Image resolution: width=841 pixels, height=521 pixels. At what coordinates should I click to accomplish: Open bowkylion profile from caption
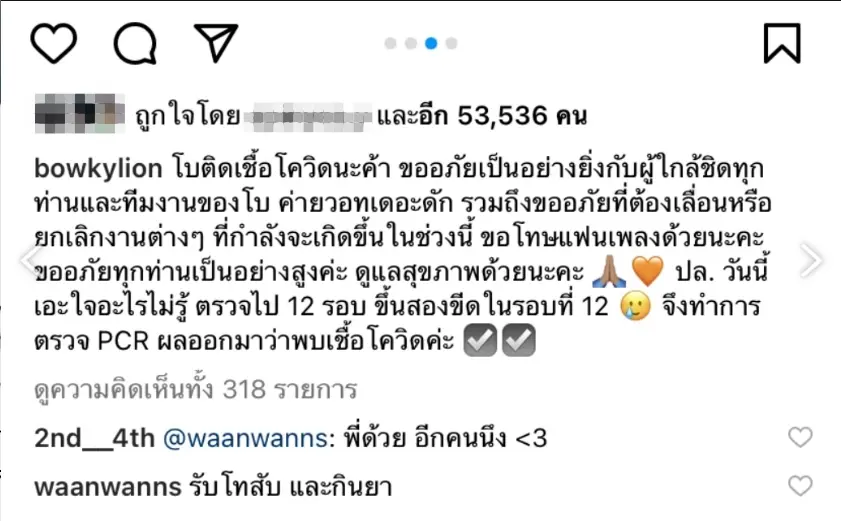coord(98,168)
